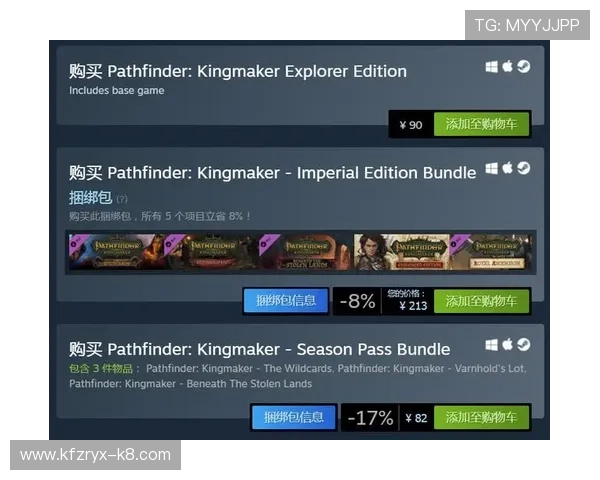Viewport: 600px width, 480px height.
Task: Open the Enhanced Edition base game thumbnail
Action: click(401, 252)
